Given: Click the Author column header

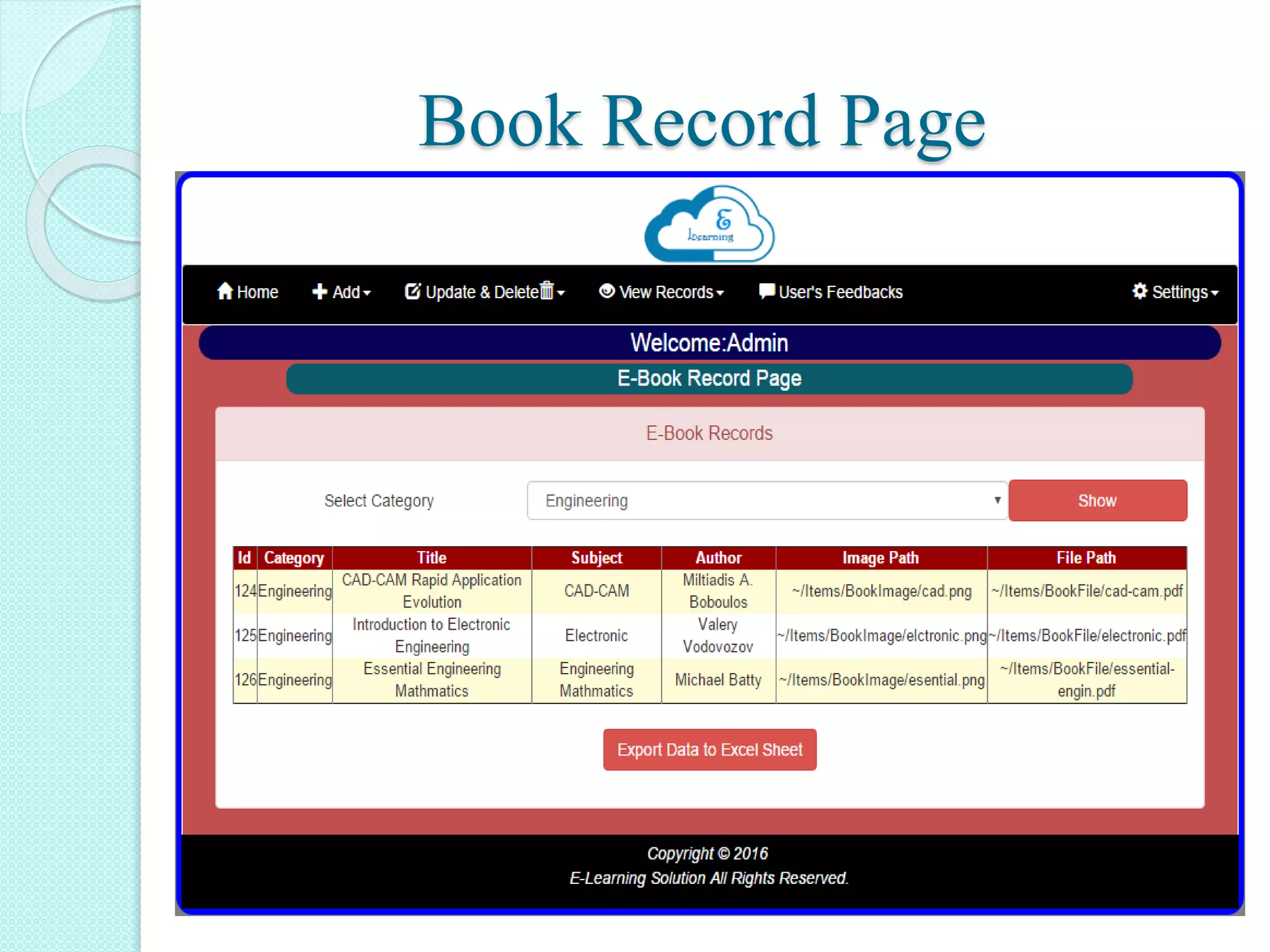Looking at the screenshot, I should click(x=718, y=558).
